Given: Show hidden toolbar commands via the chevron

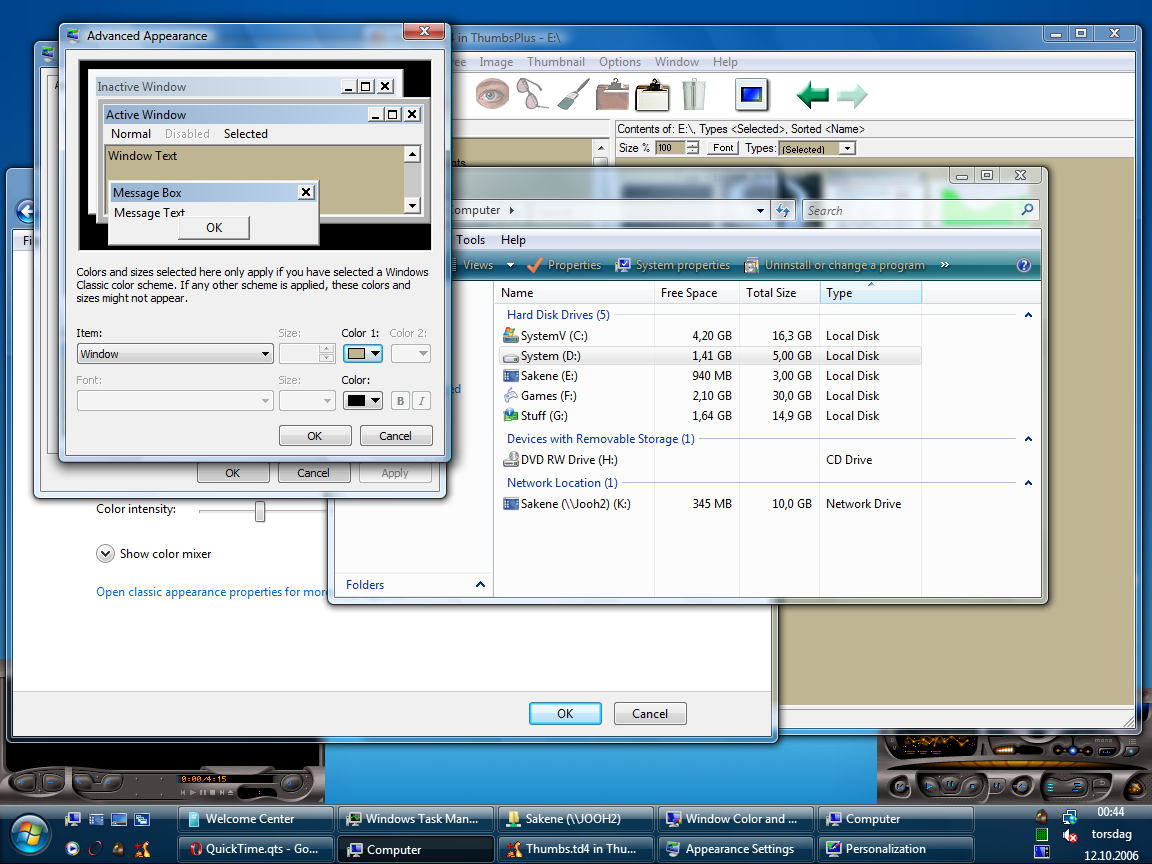Looking at the screenshot, I should pyautogui.click(x=945, y=264).
